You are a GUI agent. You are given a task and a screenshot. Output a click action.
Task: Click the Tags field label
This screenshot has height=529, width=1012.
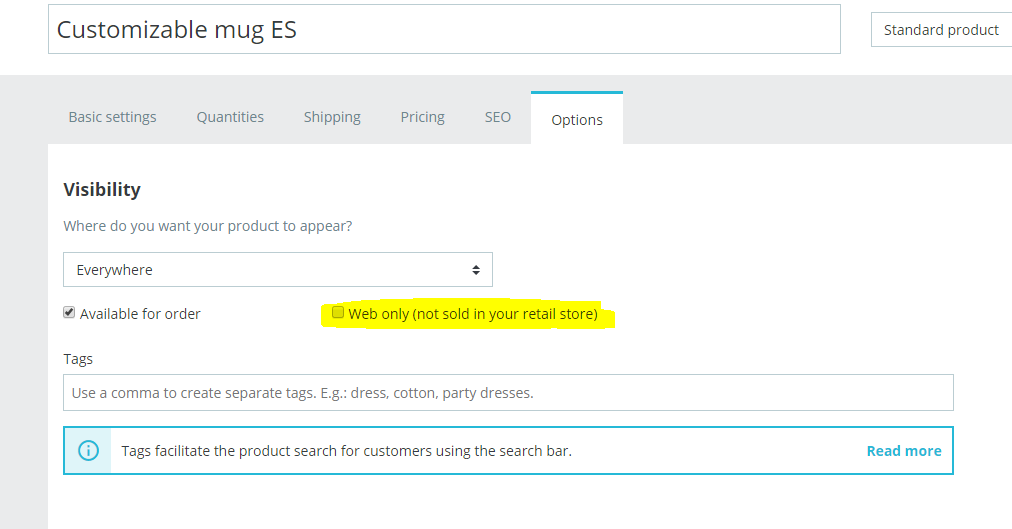pyautogui.click(x=78, y=358)
